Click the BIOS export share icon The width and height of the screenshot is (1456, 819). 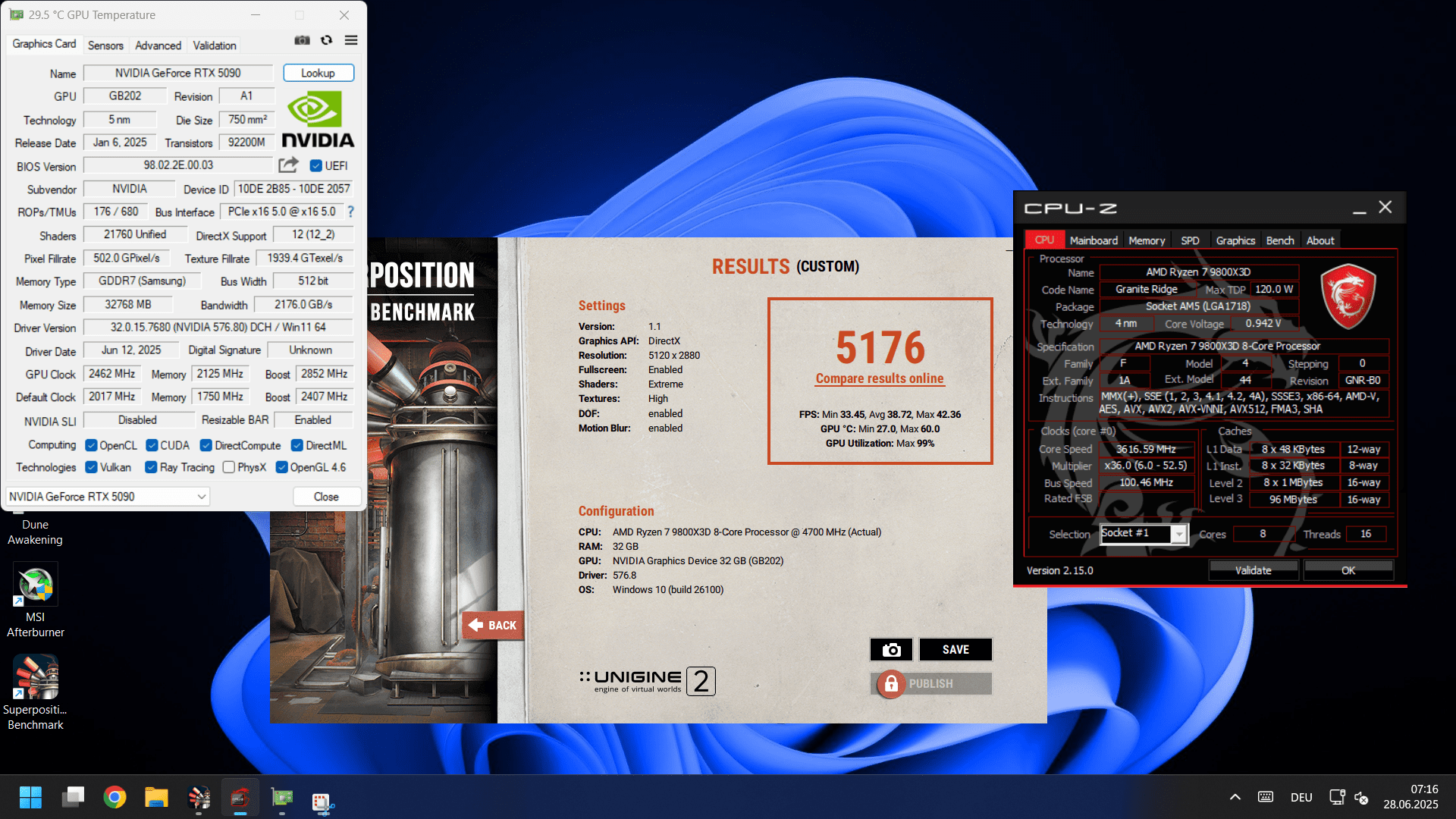[288, 165]
